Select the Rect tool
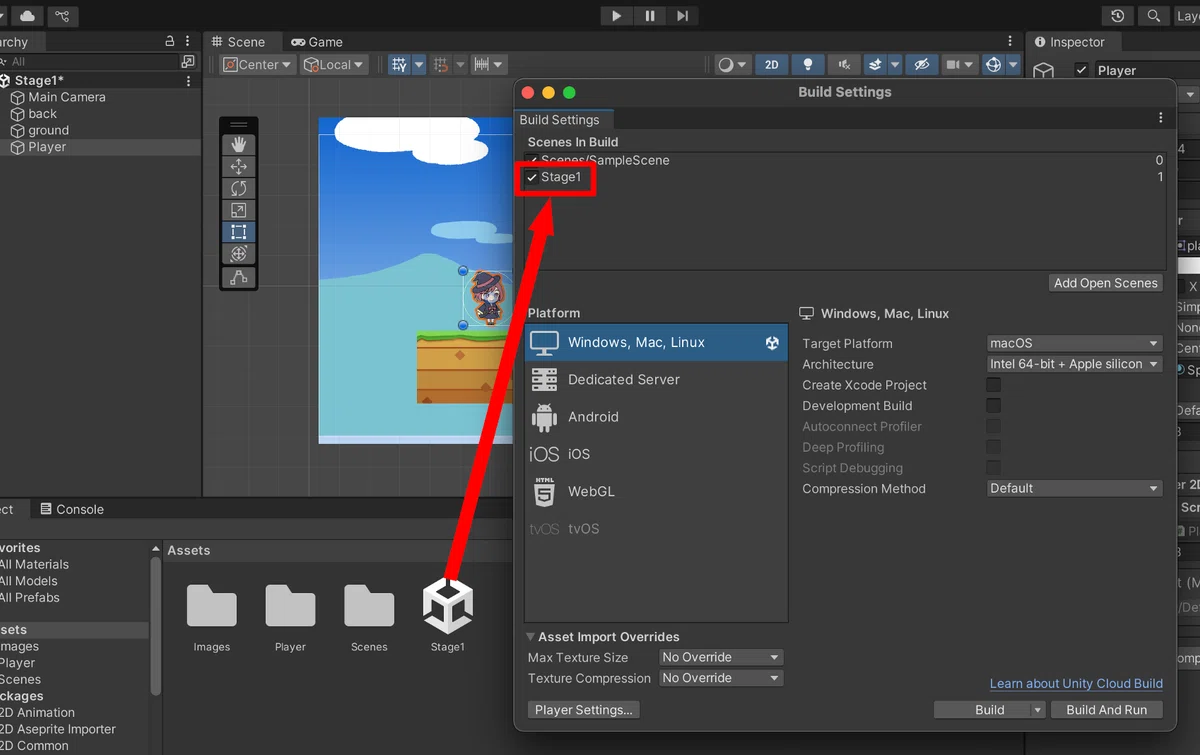 tap(239, 232)
